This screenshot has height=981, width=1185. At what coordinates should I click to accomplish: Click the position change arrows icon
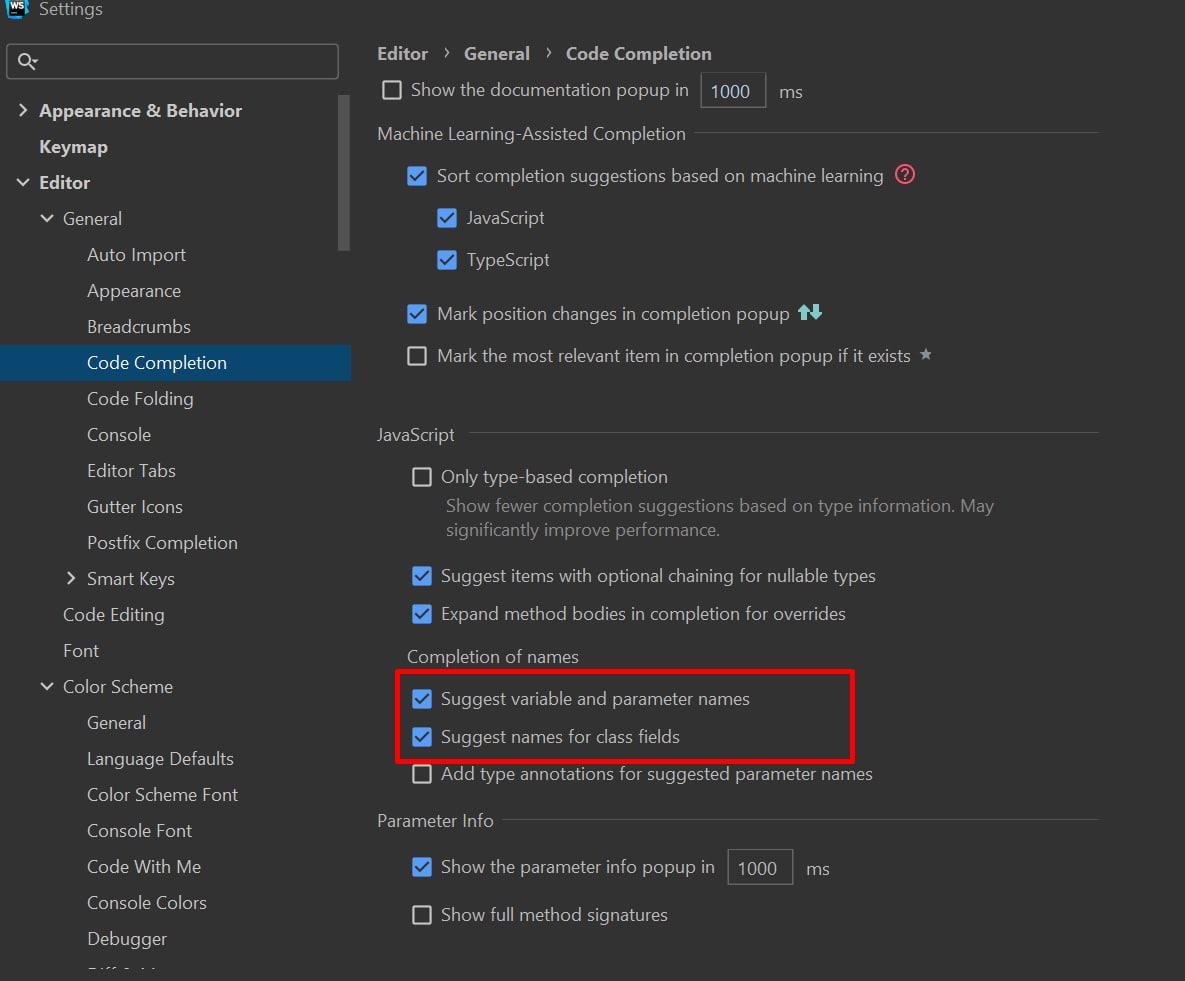810,313
